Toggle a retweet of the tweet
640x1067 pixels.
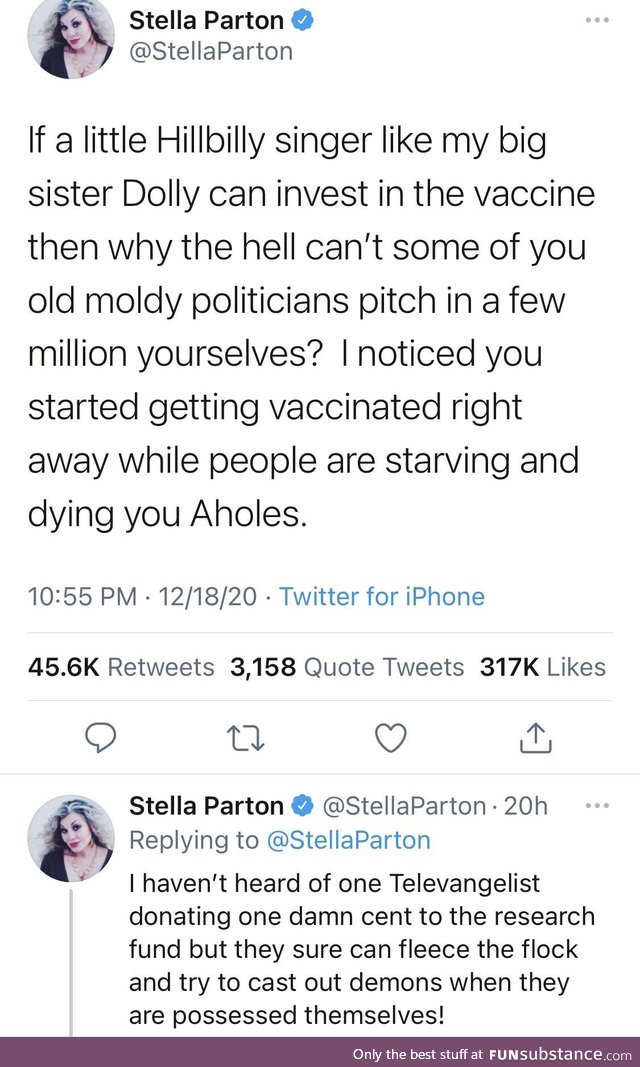click(x=245, y=738)
